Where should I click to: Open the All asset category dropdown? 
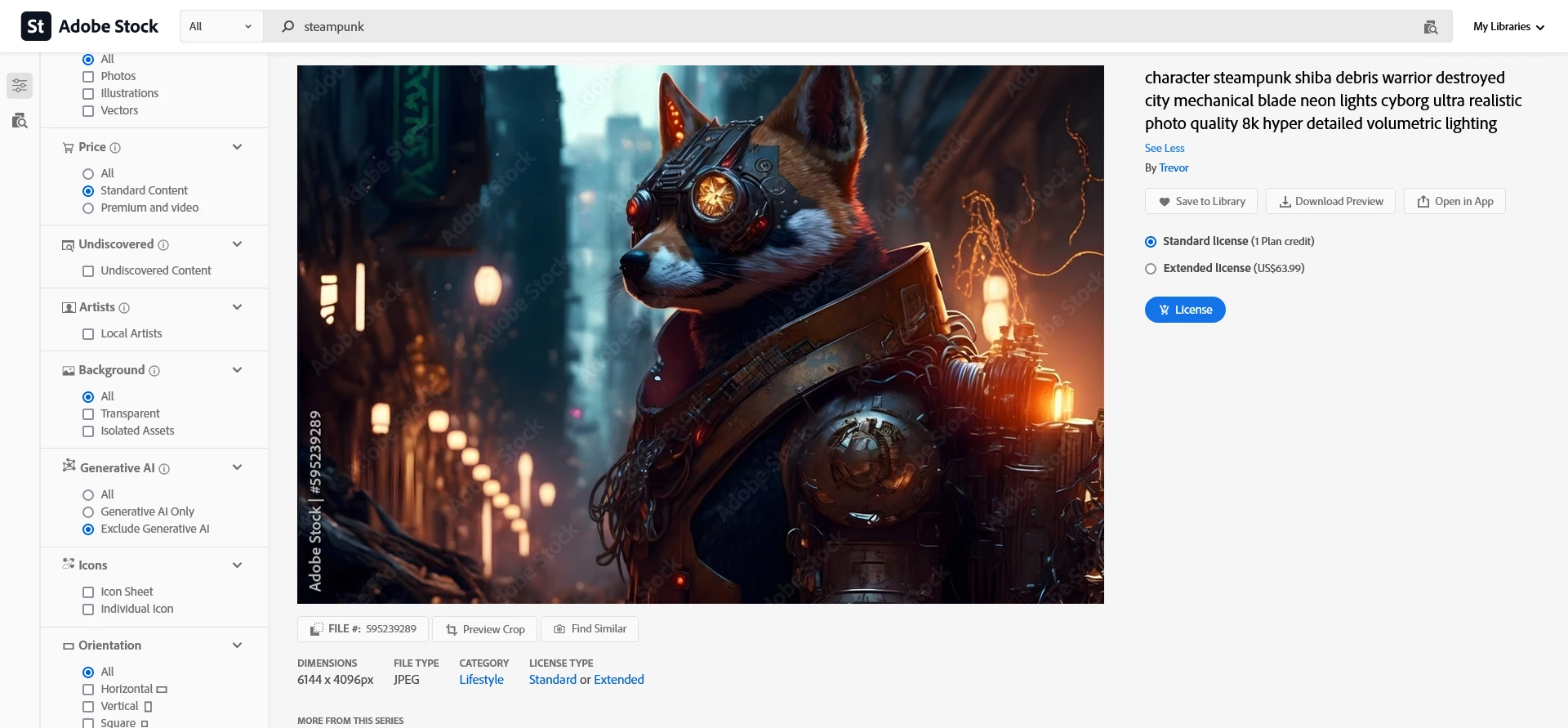pos(221,27)
